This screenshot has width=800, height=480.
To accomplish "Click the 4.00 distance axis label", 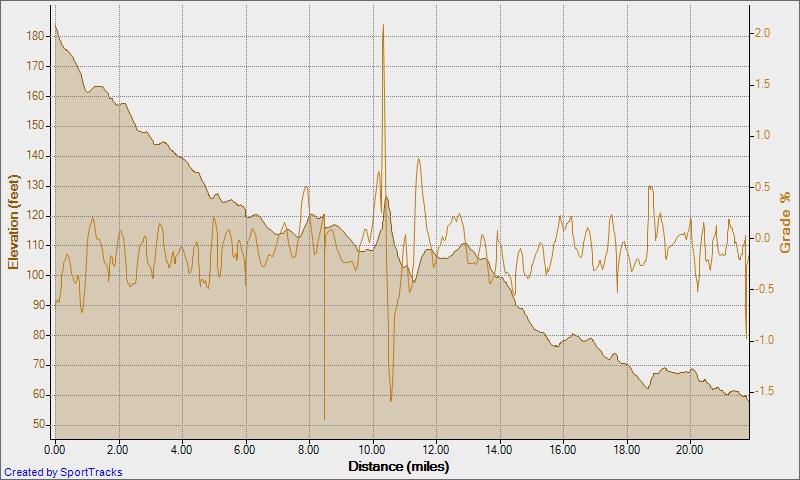I will tap(182, 450).
